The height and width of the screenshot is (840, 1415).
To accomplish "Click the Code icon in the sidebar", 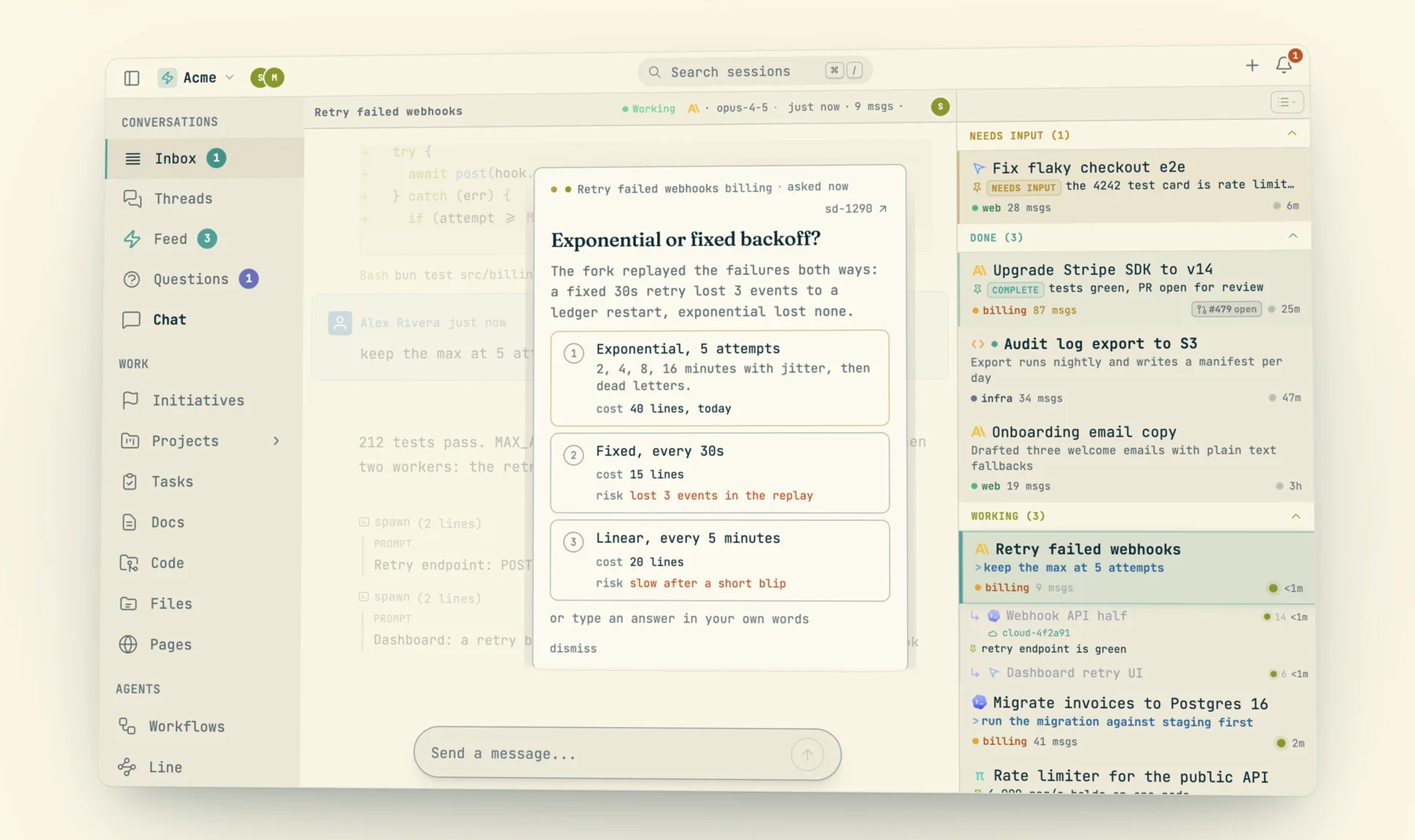I will pos(129,563).
